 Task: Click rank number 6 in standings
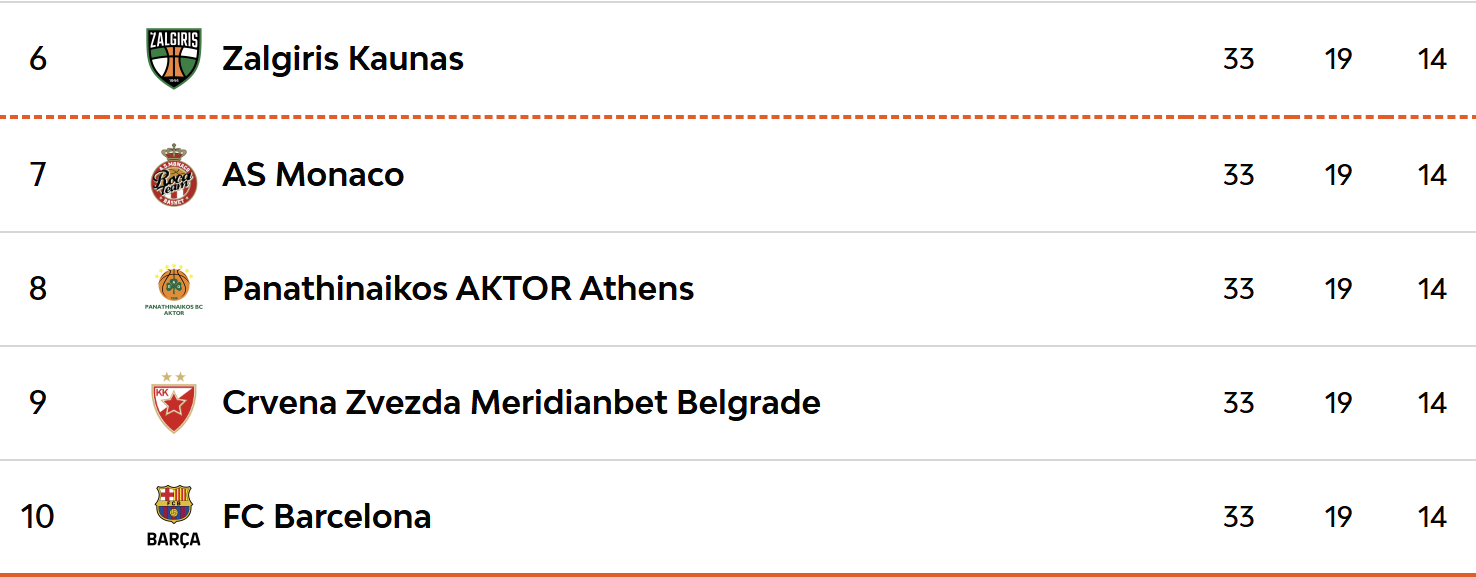pyautogui.click(x=38, y=59)
